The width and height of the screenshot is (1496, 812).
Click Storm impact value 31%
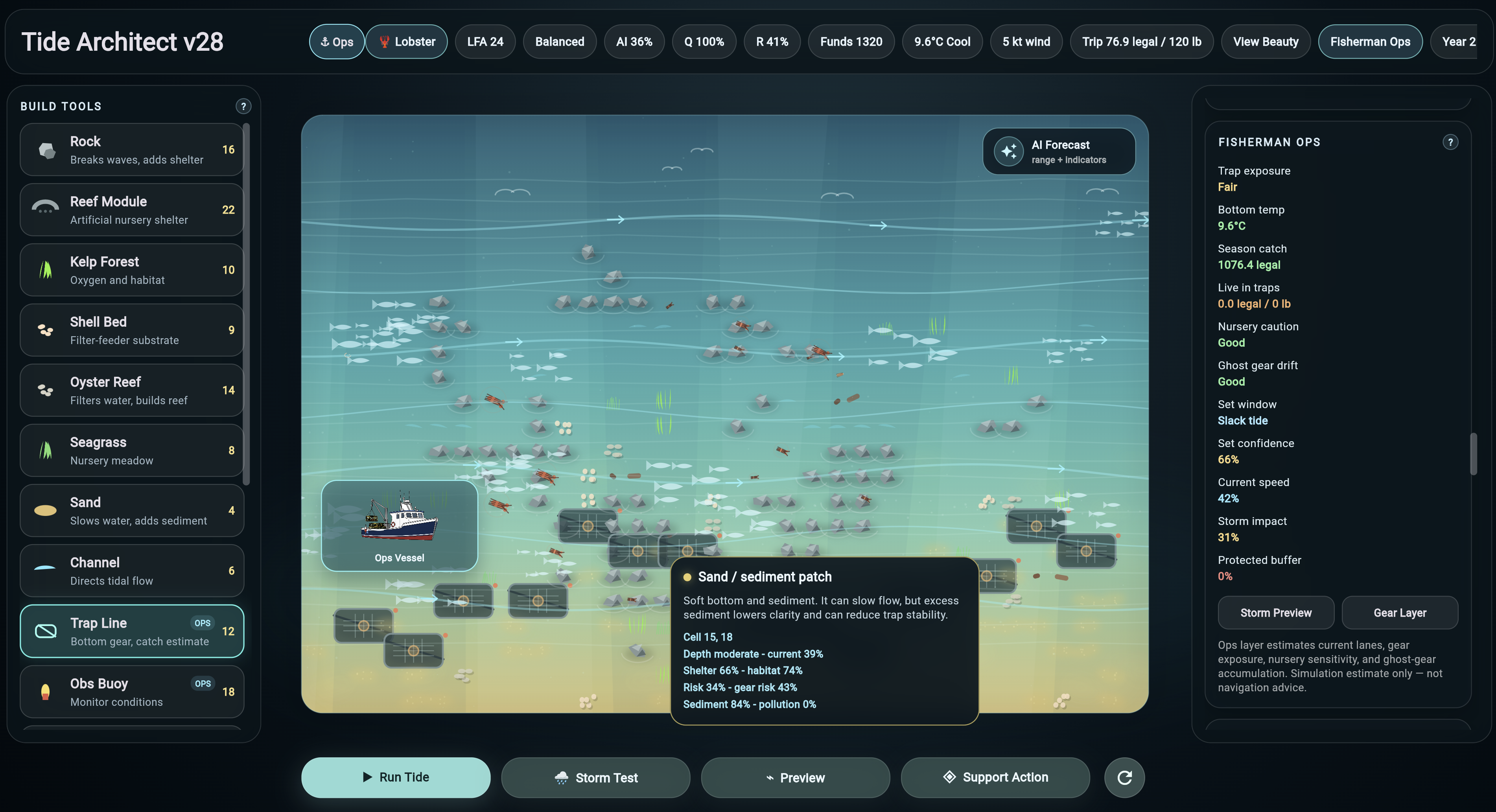click(x=1228, y=537)
